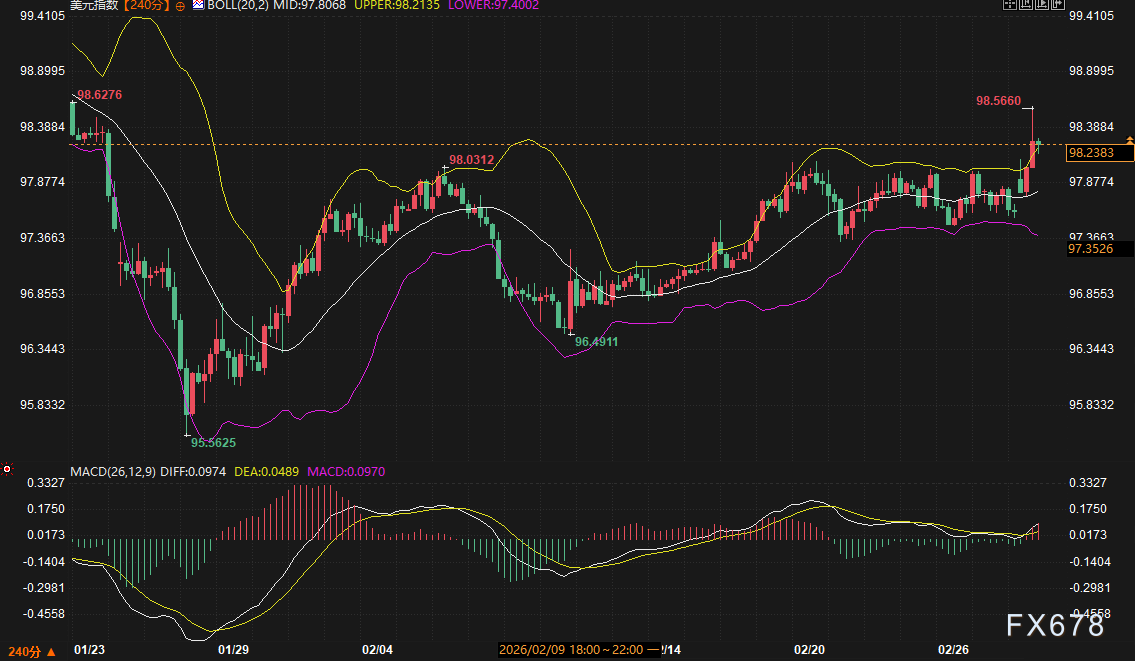
Task: Click the jump-to-start chart navigation icon
Action: tap(1025, 5)
